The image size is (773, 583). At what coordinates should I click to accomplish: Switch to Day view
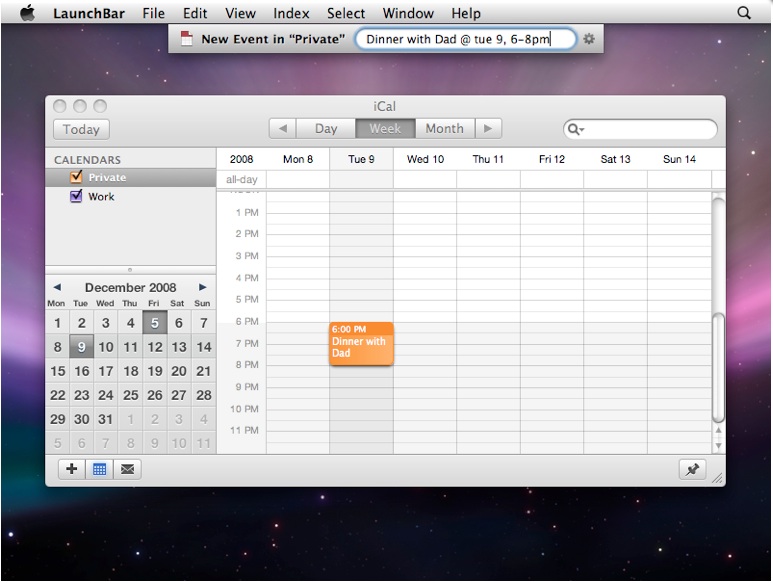(x=326, y=128)
